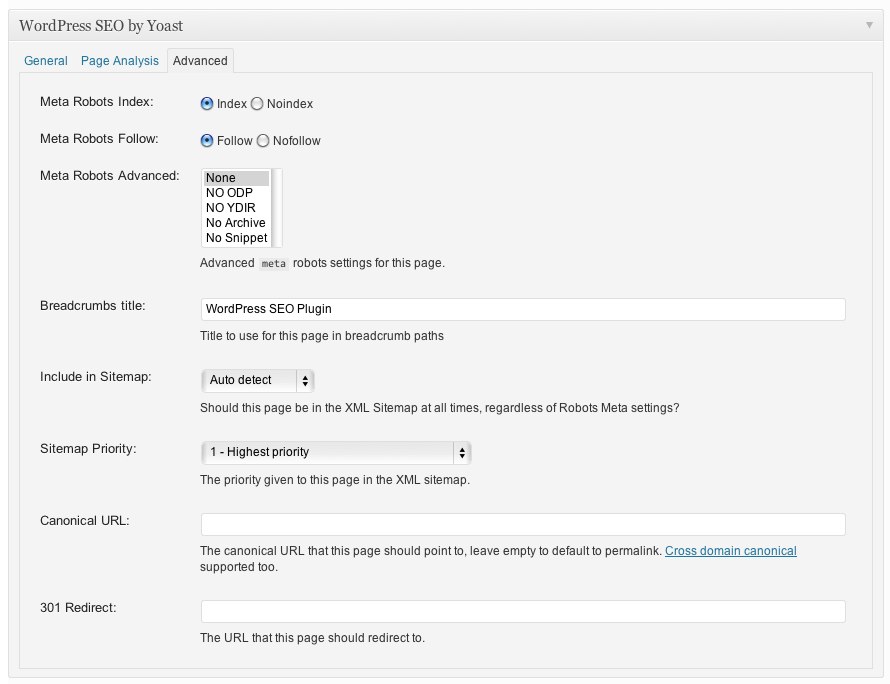Select No Snippet list option

pyautogui.click(x=236, y=238)
